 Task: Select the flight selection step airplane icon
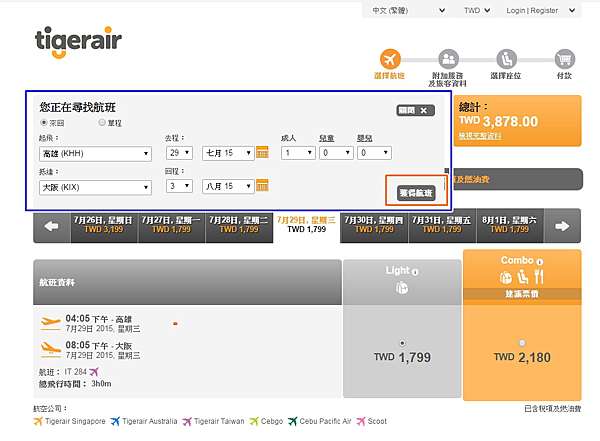point(390,59)
